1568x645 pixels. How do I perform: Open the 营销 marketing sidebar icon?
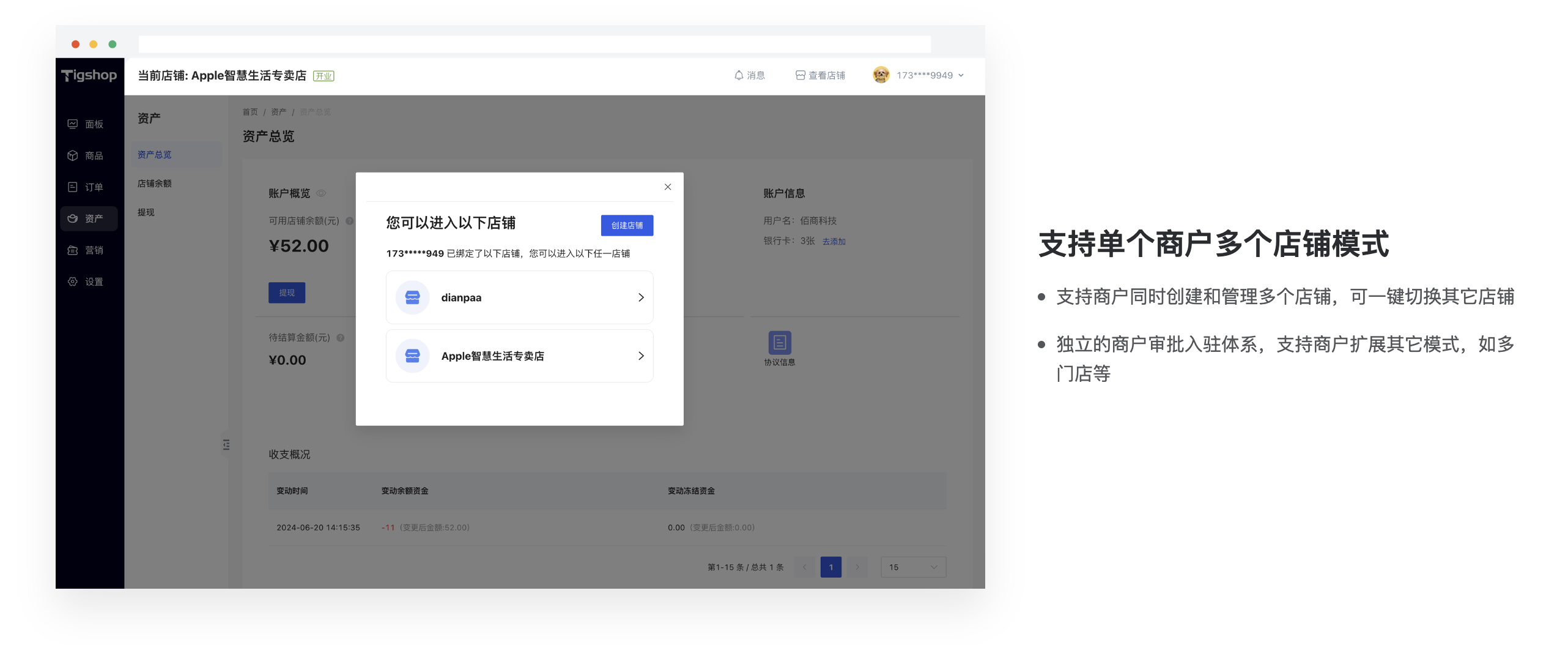coord(73,250)
